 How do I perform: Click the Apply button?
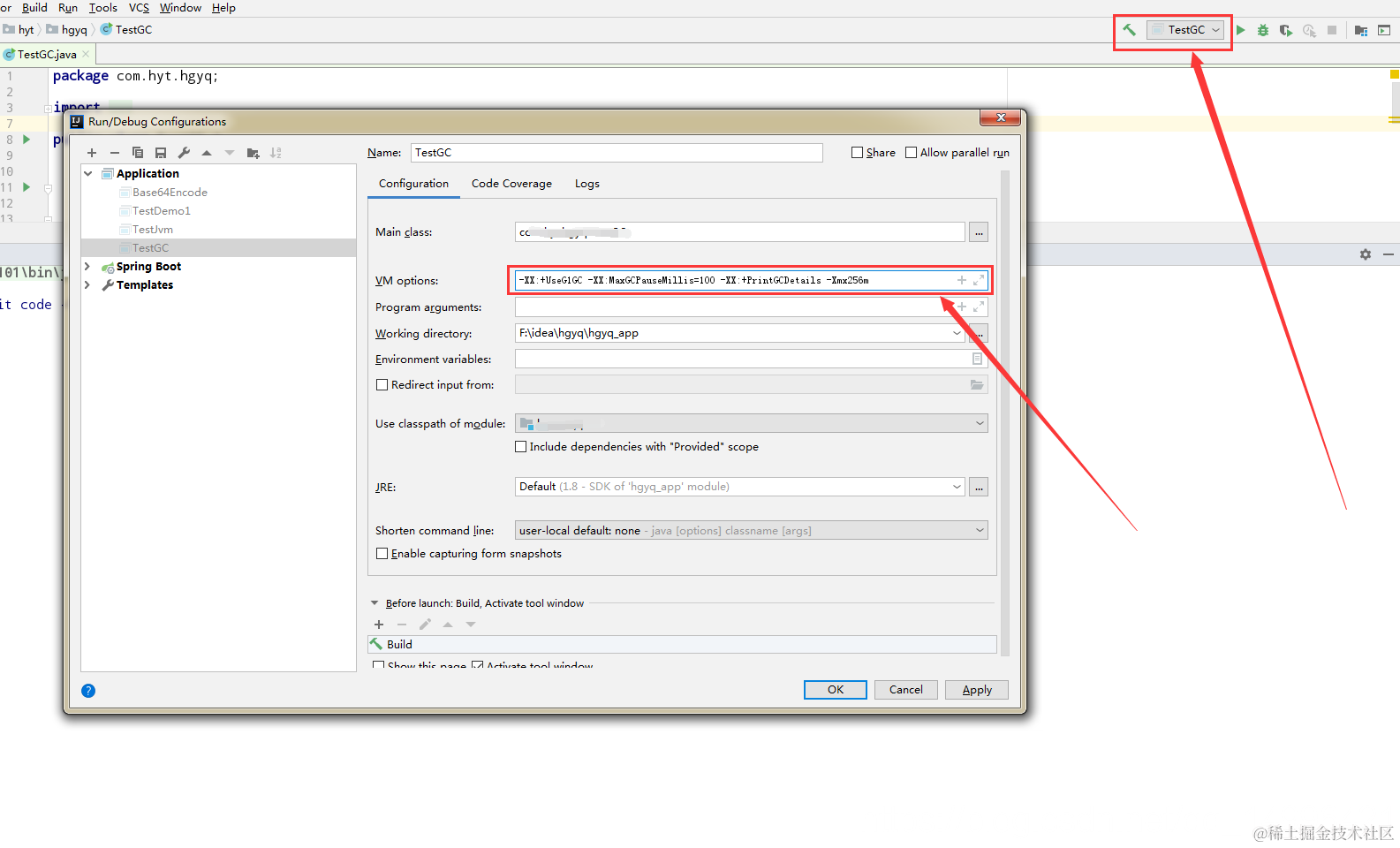(x=976, y=690)
